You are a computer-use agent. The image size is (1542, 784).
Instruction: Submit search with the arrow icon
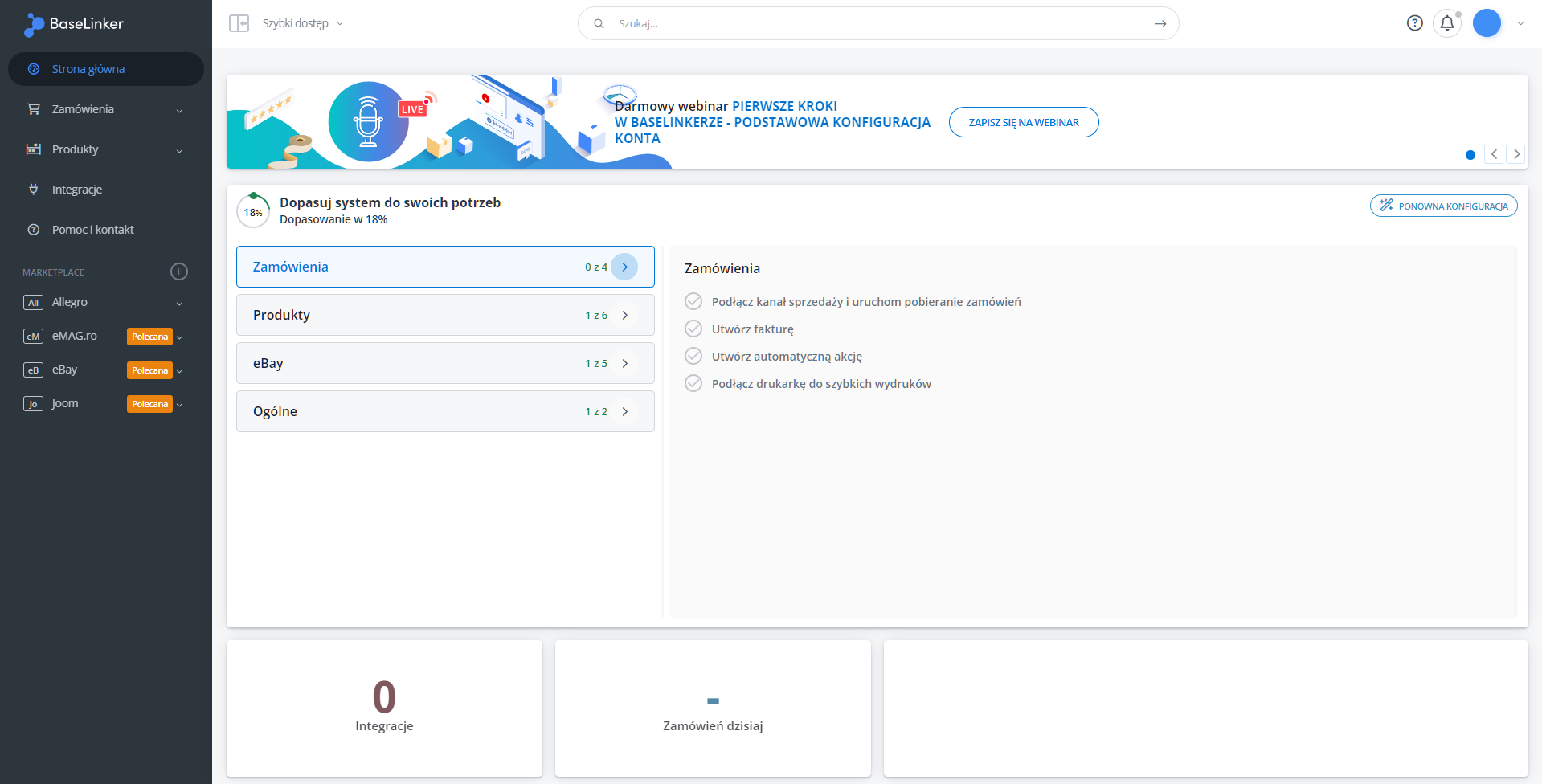(1160, 23)
